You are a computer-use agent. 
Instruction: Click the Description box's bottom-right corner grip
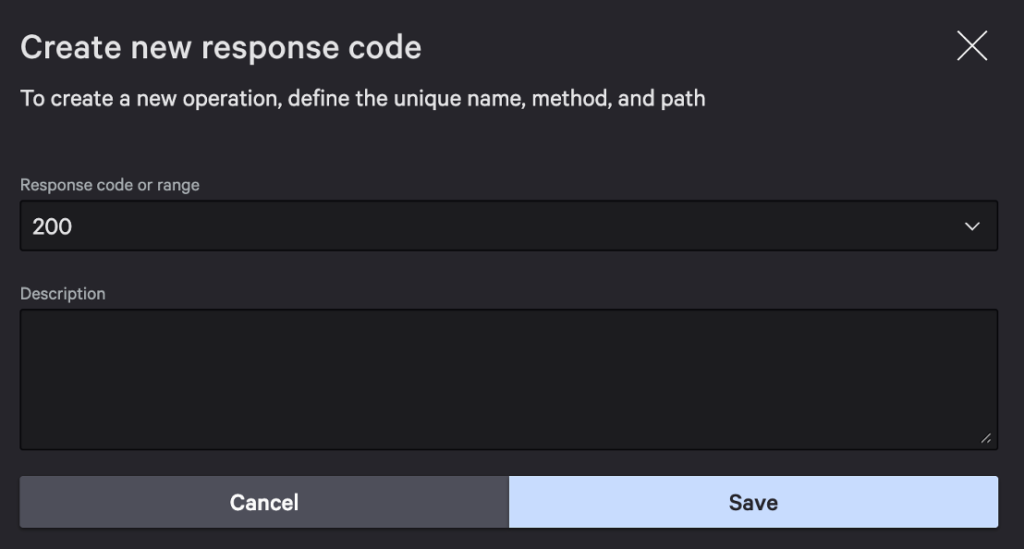(986, 438)
